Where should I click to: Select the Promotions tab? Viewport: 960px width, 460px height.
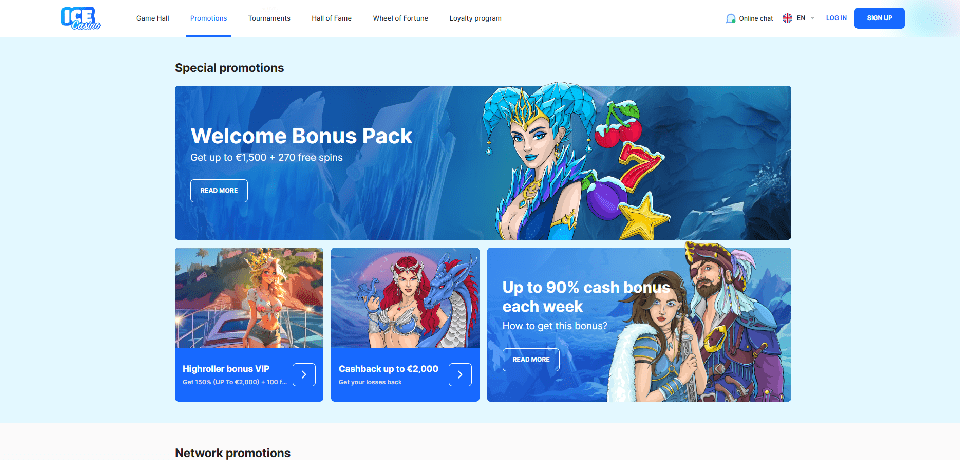pos(209,18)
